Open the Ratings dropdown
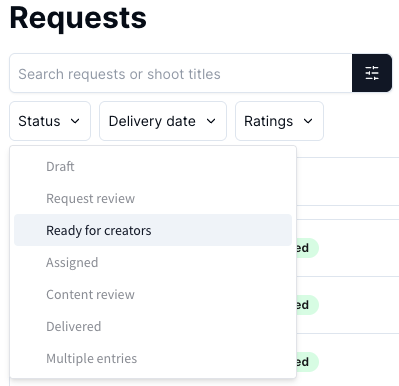 pos(279,121)
